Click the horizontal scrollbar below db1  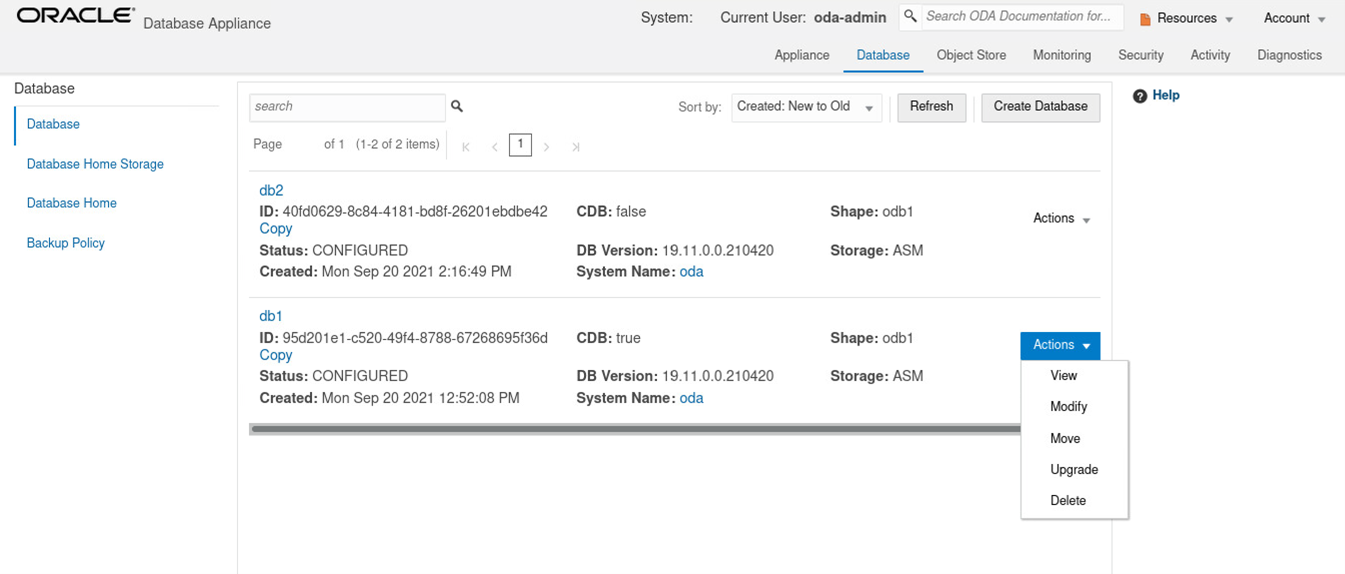[x=636, y=429]
